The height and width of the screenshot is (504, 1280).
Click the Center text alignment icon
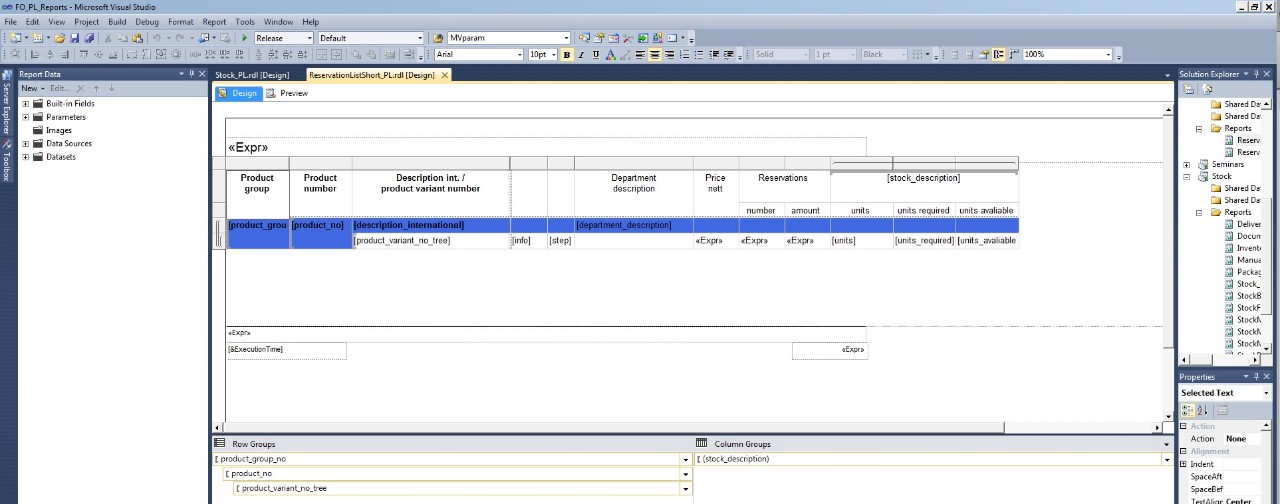655,55
